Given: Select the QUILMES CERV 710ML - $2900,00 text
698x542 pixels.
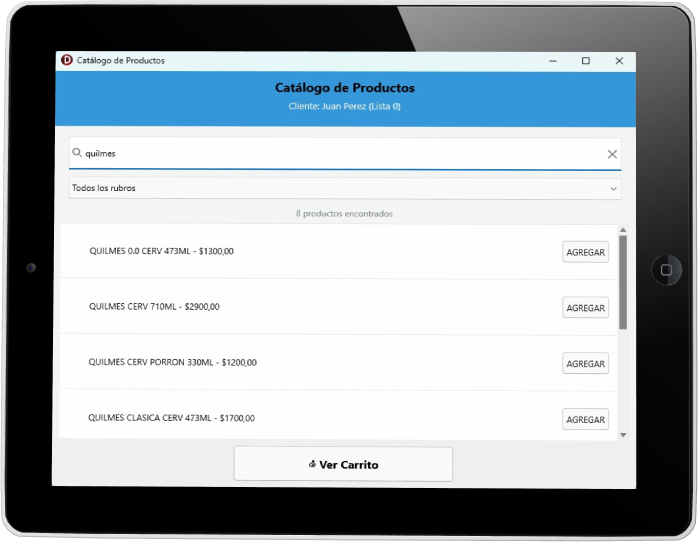Looking at the screenshot, I should (154, 307).
